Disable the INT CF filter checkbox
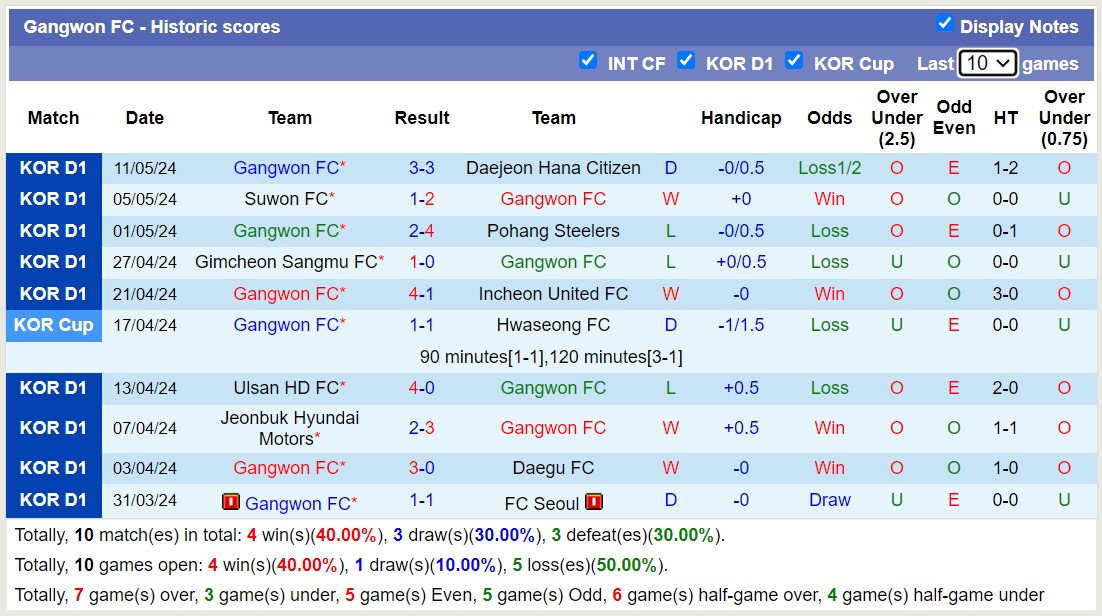The image size is (1102, 616). click(589, 61)
